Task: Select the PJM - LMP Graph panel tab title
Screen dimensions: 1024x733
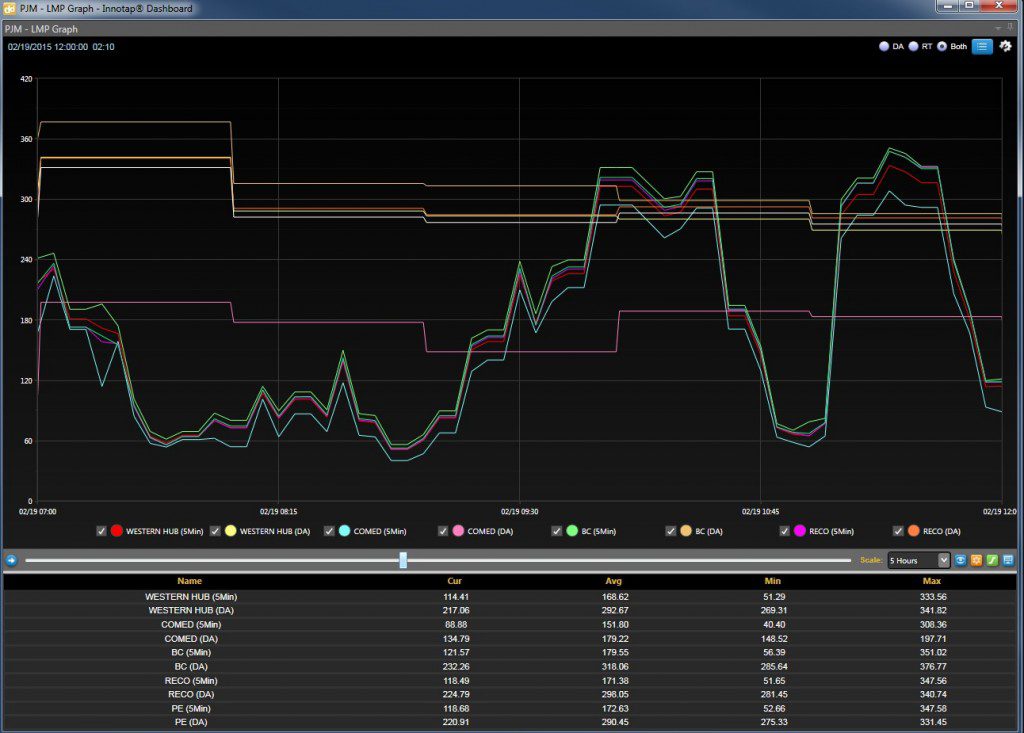Action: (41, 29)
